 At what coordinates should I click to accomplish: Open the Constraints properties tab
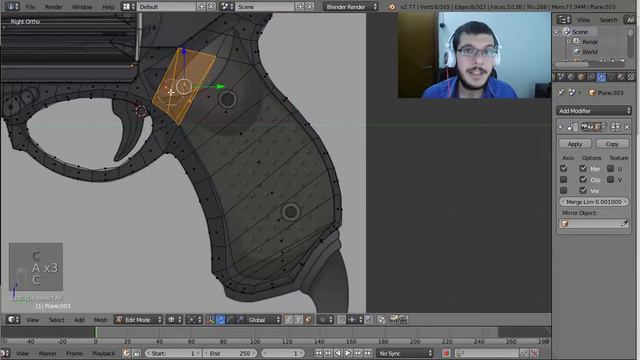[591, 77]
